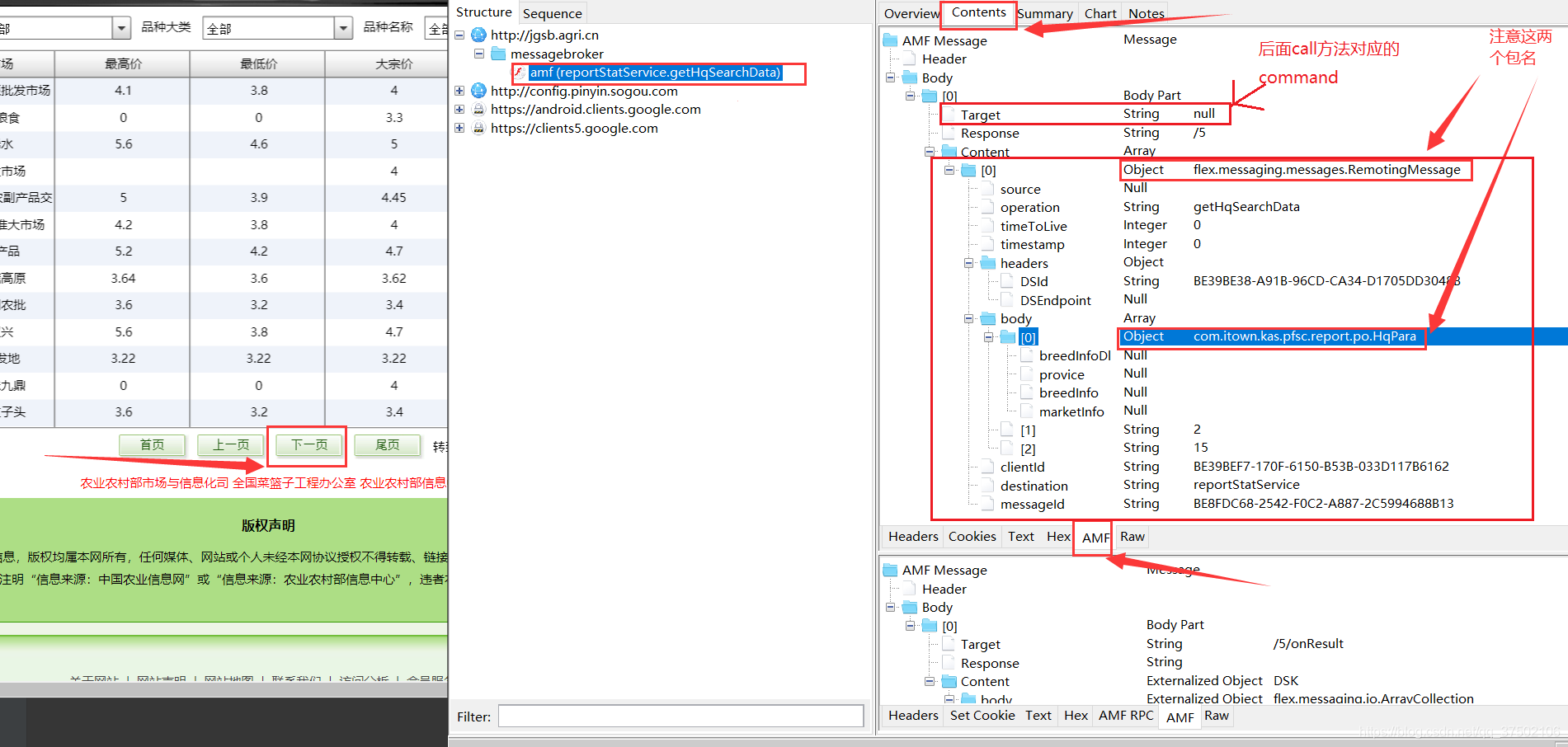Screen dimensions: 1568x747
Task: Open the 全国菜篮子工程办公室 link
Action: (294, 483)
